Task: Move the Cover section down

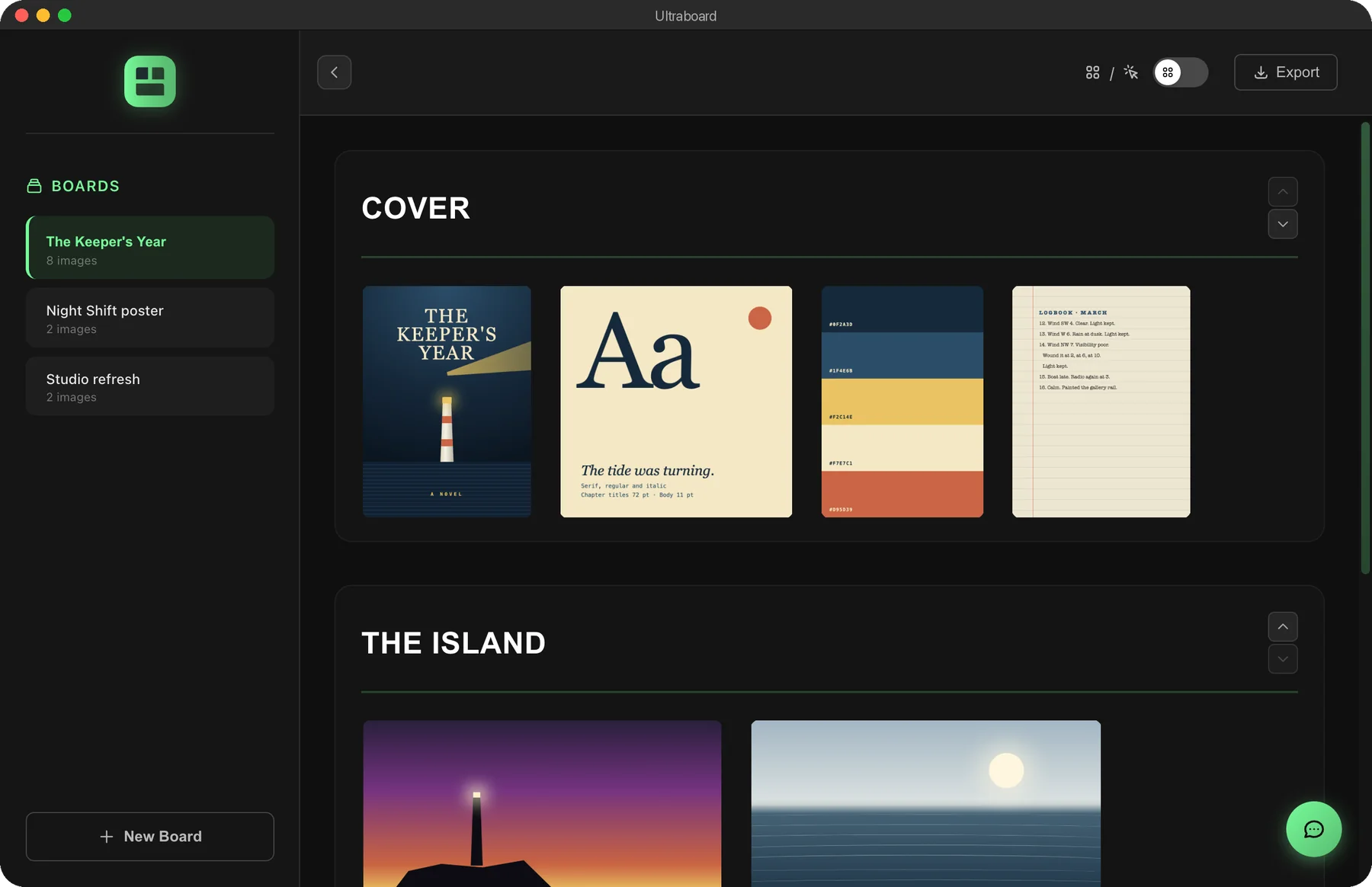Action: point(1283,224)
